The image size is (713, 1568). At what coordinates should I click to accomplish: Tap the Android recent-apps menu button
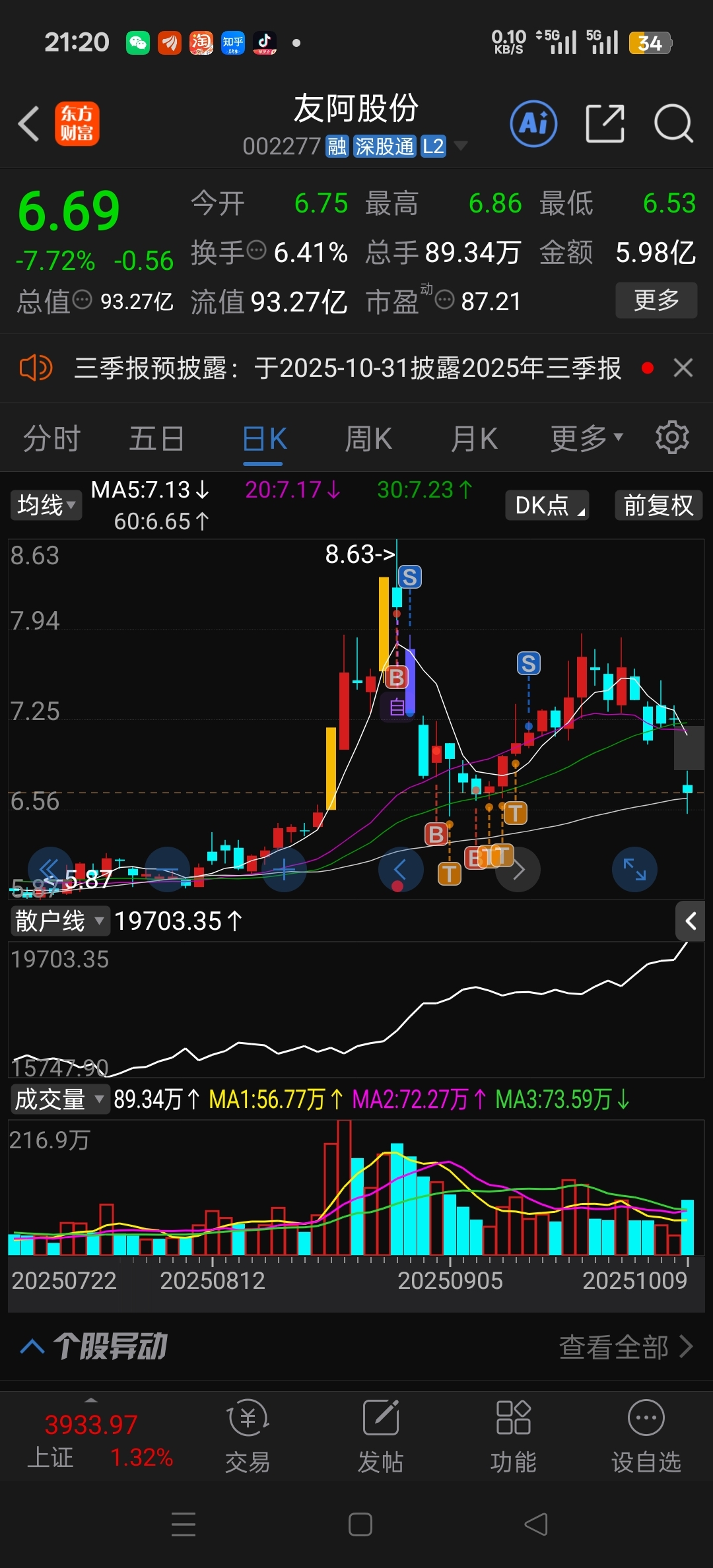[x=184, y=1524]
